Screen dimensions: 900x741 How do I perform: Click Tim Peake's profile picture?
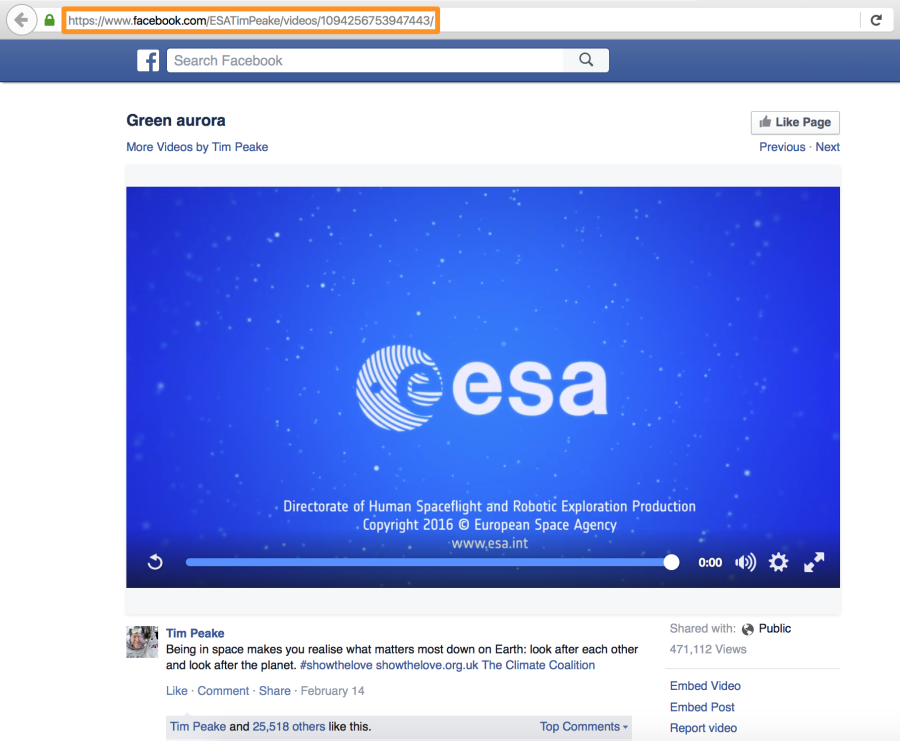pos(142,642)
